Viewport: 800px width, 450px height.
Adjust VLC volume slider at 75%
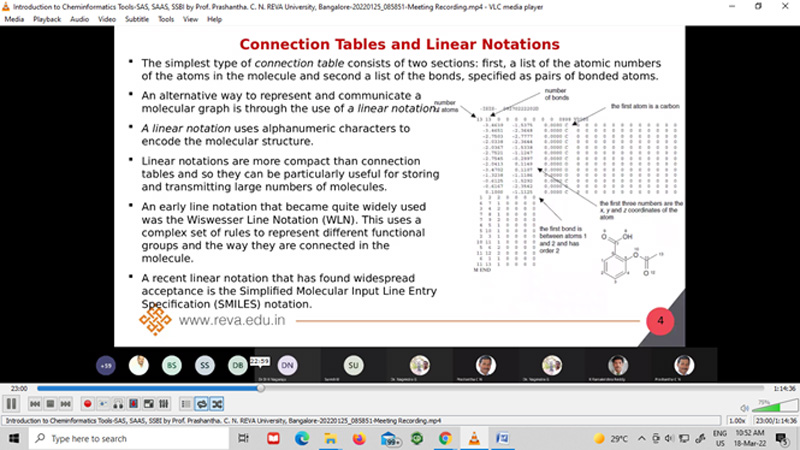point(775,406)
